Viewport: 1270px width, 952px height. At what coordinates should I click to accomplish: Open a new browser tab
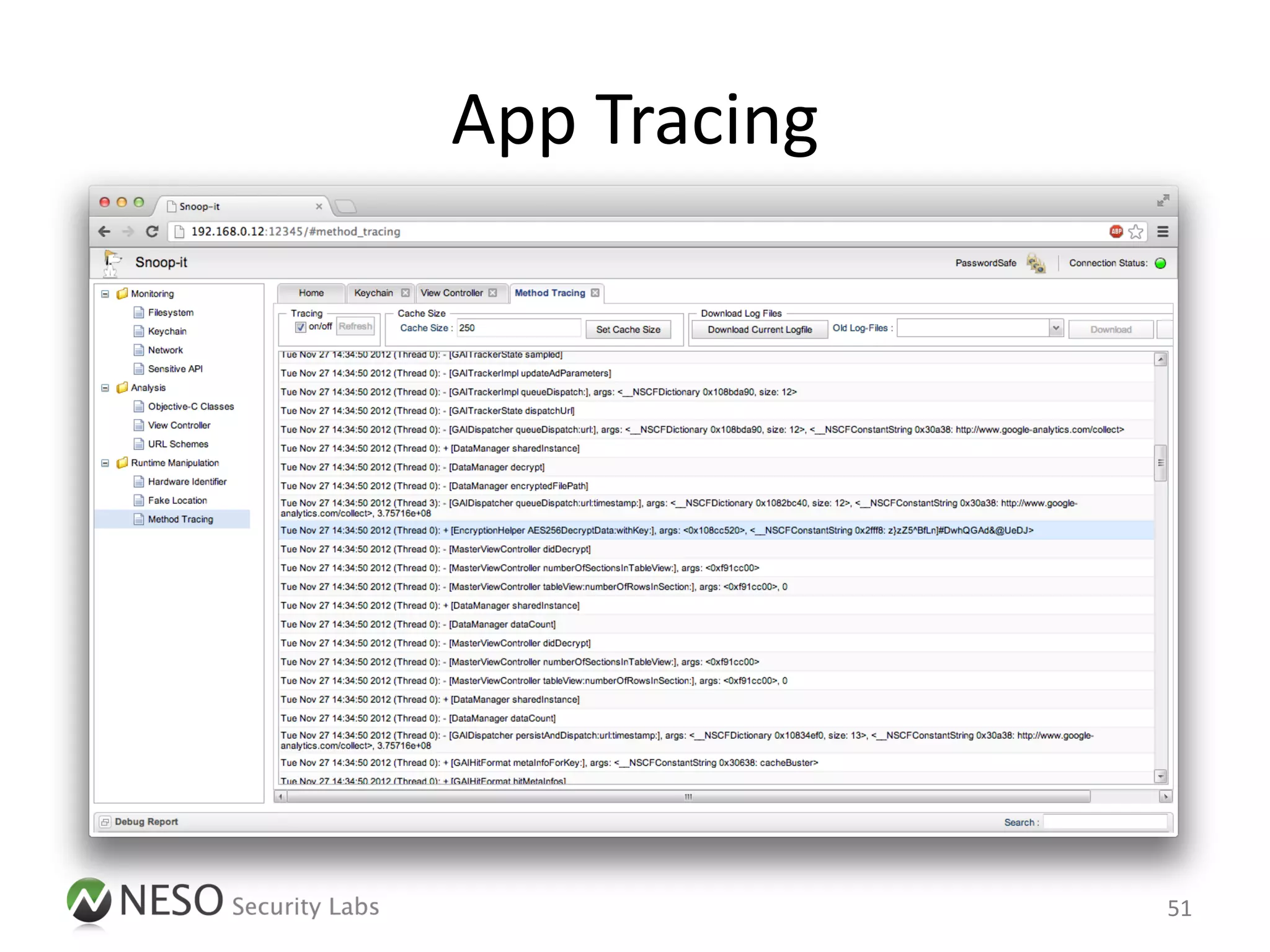(345, 206)
